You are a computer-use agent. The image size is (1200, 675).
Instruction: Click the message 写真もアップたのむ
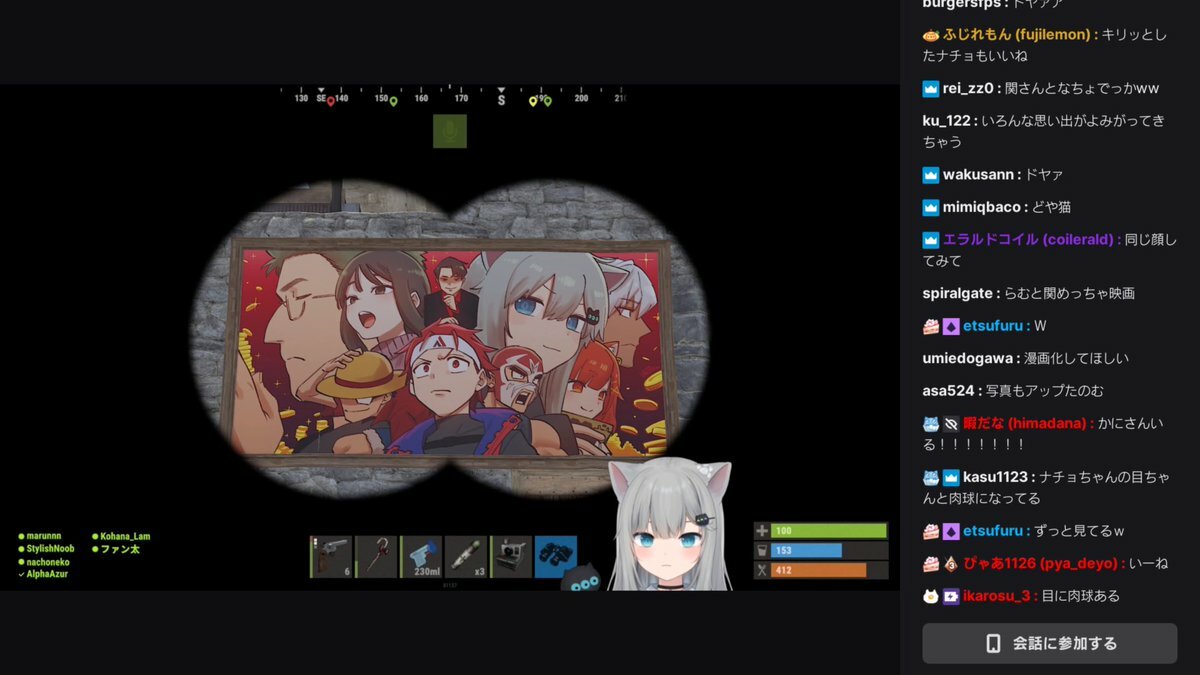click(1045, 391)
